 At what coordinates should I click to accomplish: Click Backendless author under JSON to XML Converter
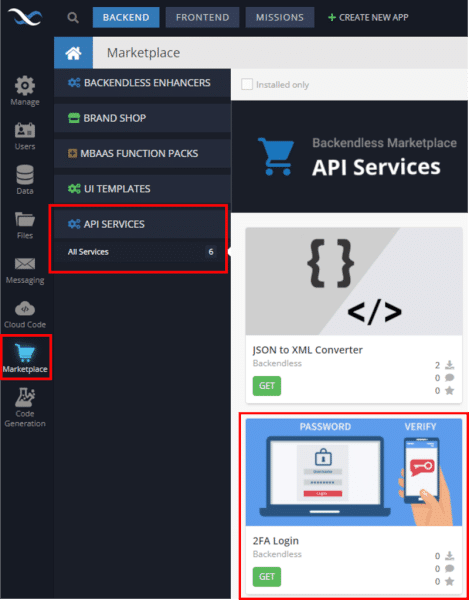click(277, 363)
